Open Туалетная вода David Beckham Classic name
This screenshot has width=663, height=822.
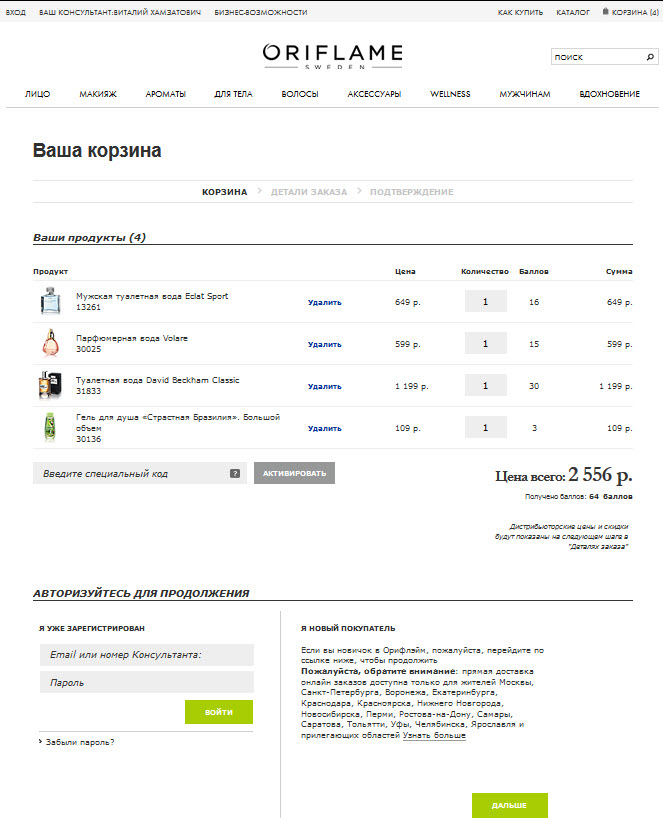click(157, 380)
